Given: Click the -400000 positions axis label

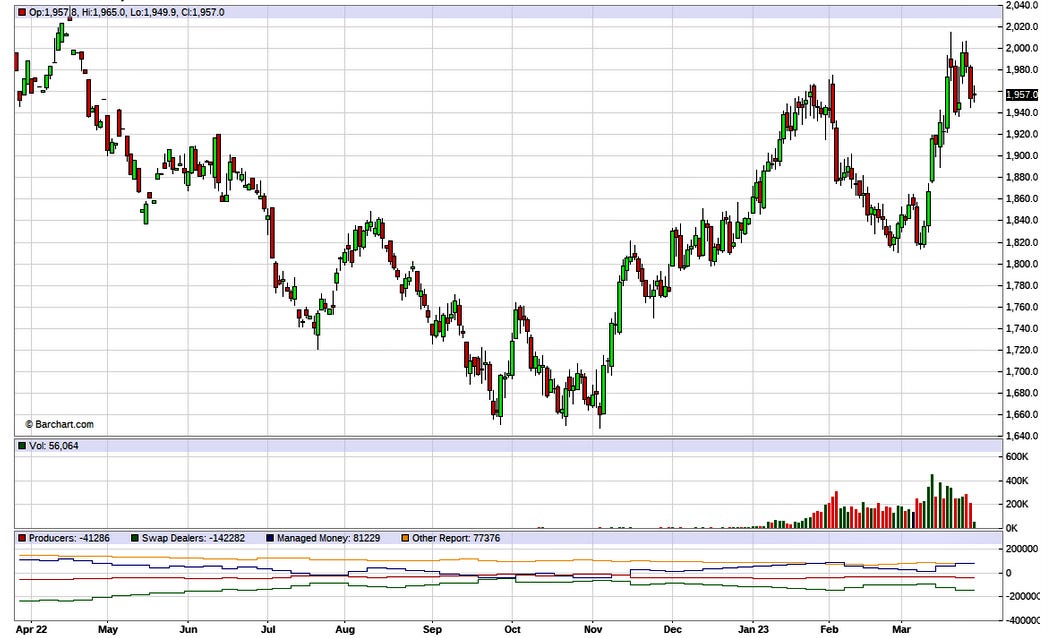Looking at the screenshot, I should click(1023, 620).
